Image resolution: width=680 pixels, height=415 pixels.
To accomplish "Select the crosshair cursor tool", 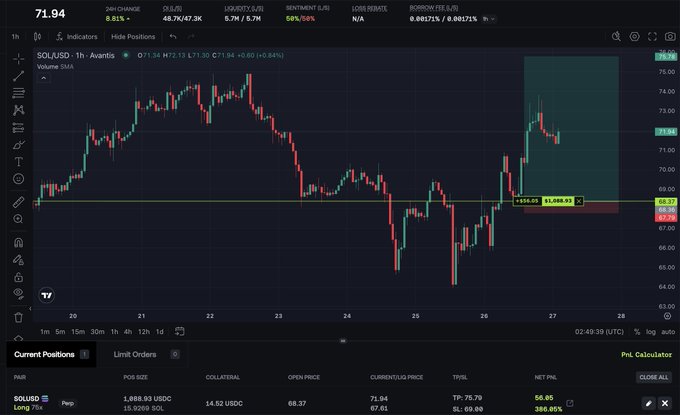I will click(x=18, y=59).
